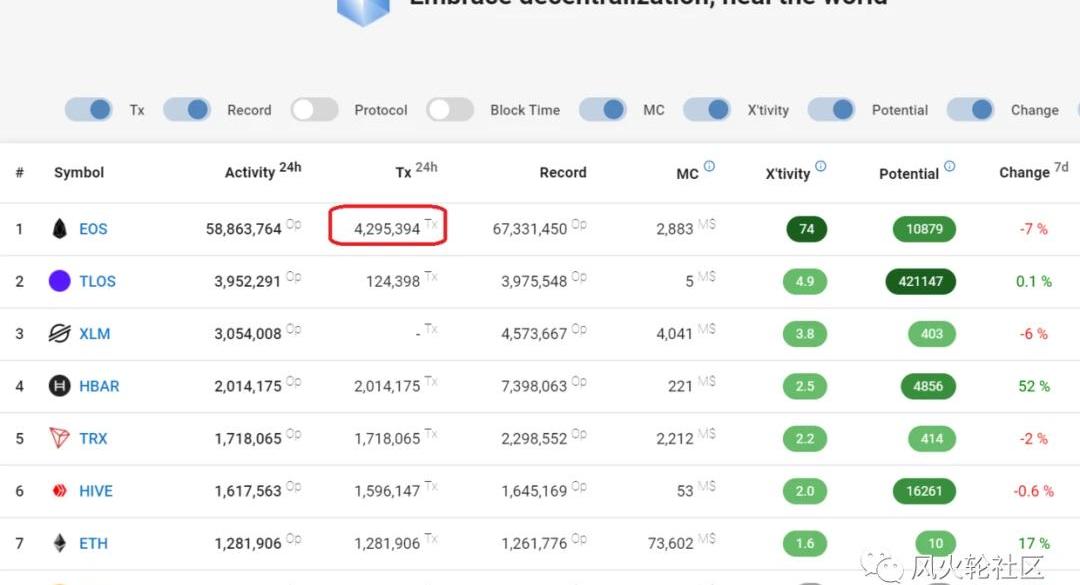The image size is (1080, 585).
Task: Select HBAR change value 52 %
Action: (x=1034, y=386)
